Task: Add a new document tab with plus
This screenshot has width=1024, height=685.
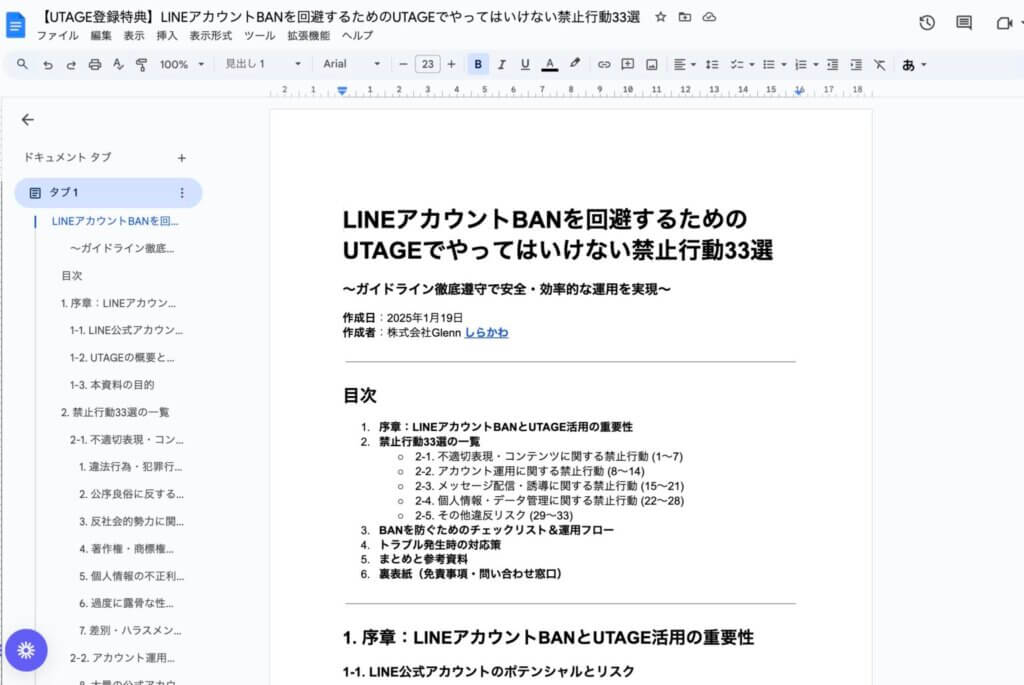Action: point(181,158)
